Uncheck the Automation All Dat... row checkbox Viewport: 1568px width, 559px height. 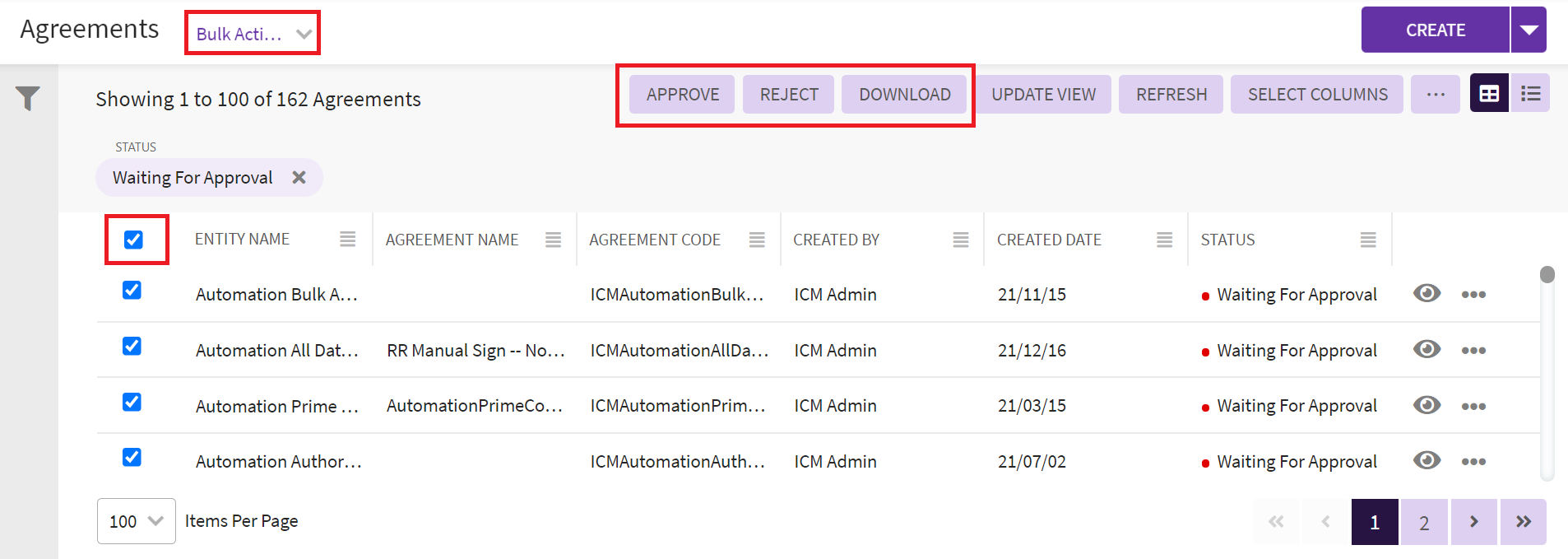[x=132, y=346]
